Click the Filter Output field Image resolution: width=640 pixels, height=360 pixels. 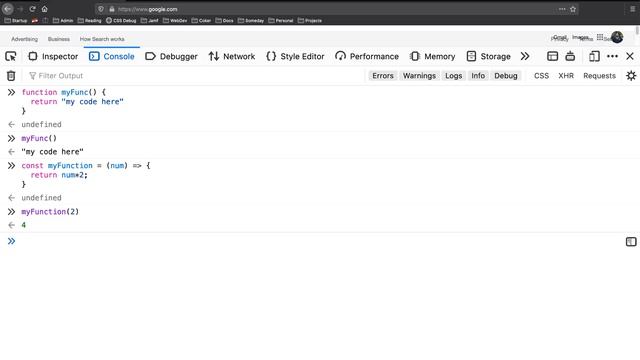tap(196, 76)
